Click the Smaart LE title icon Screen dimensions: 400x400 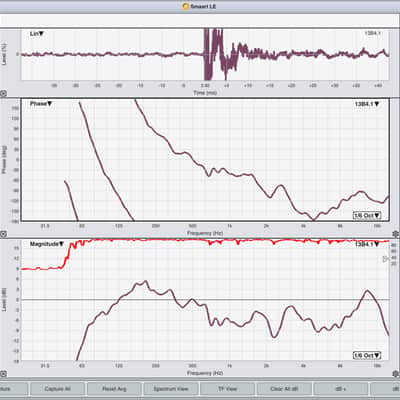point(186,6)
